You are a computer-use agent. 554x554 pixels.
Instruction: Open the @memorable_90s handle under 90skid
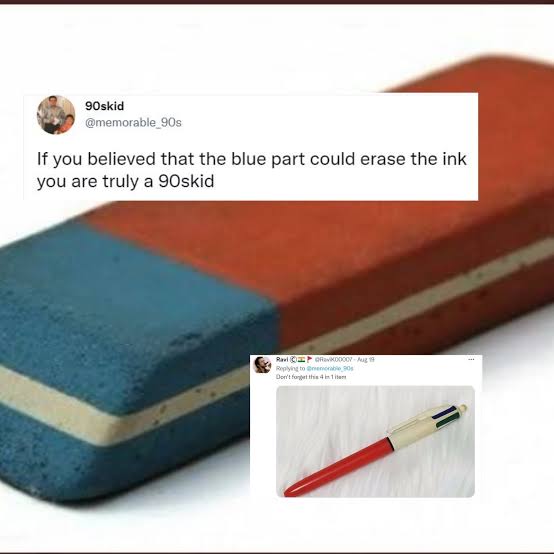[133, 123]
